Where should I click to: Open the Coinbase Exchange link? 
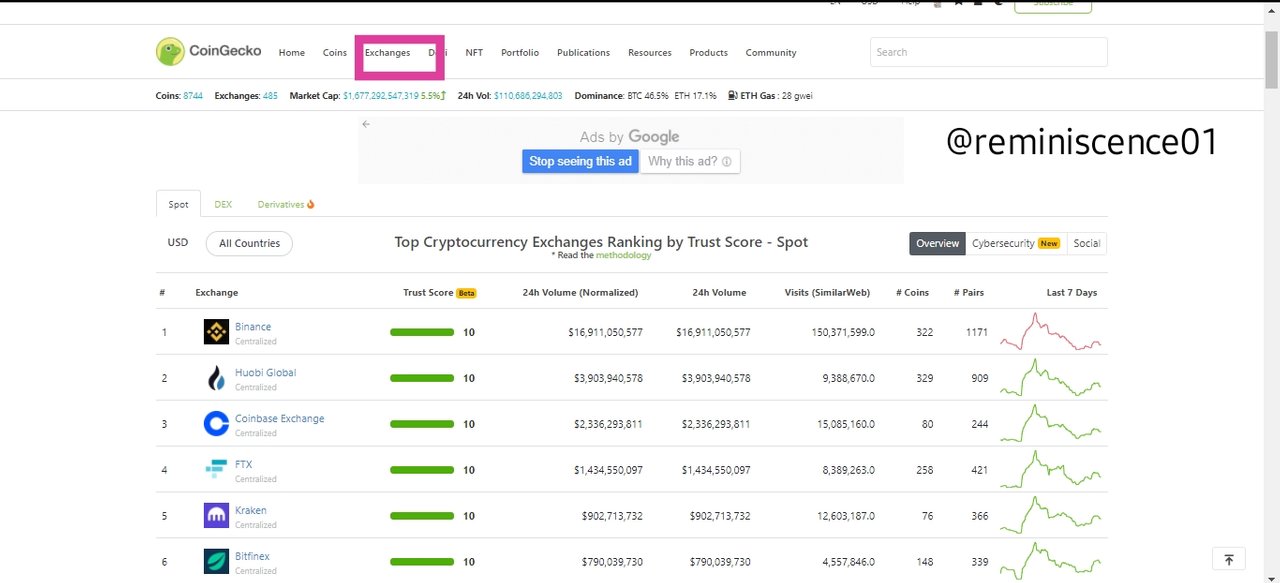(x=279, y=419)
